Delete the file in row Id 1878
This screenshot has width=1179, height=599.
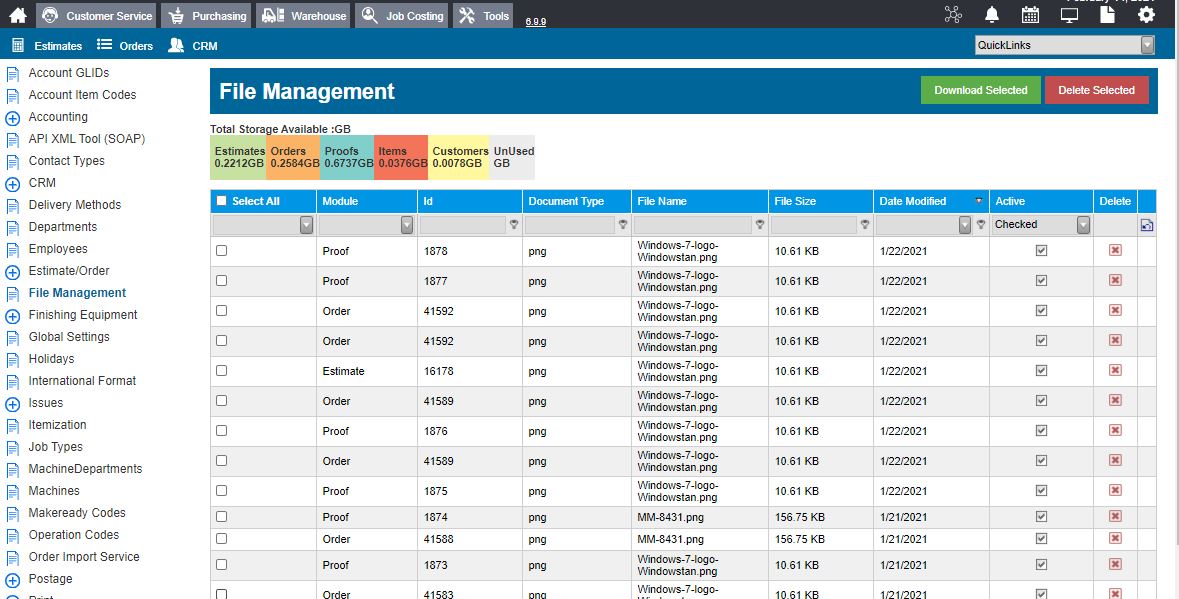pos(1115,250)
